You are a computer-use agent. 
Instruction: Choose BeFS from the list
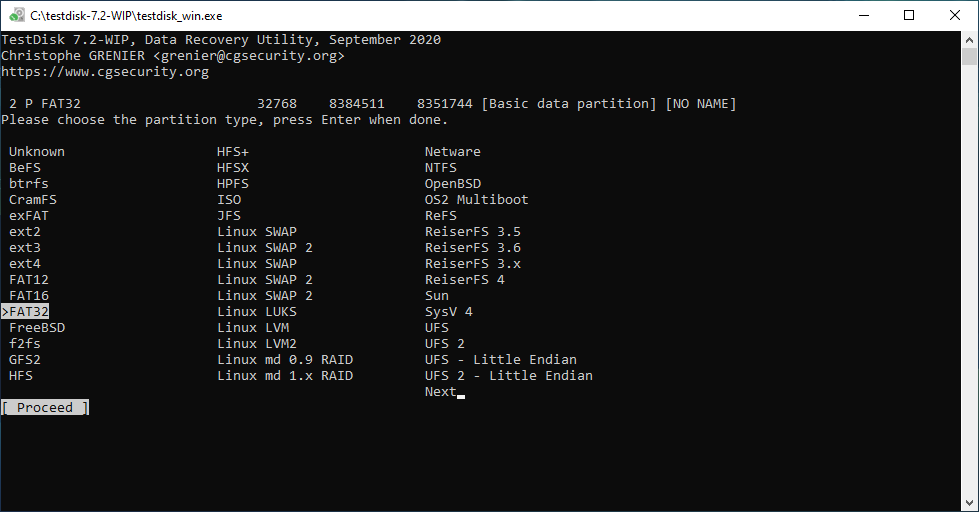click(25, 167)
